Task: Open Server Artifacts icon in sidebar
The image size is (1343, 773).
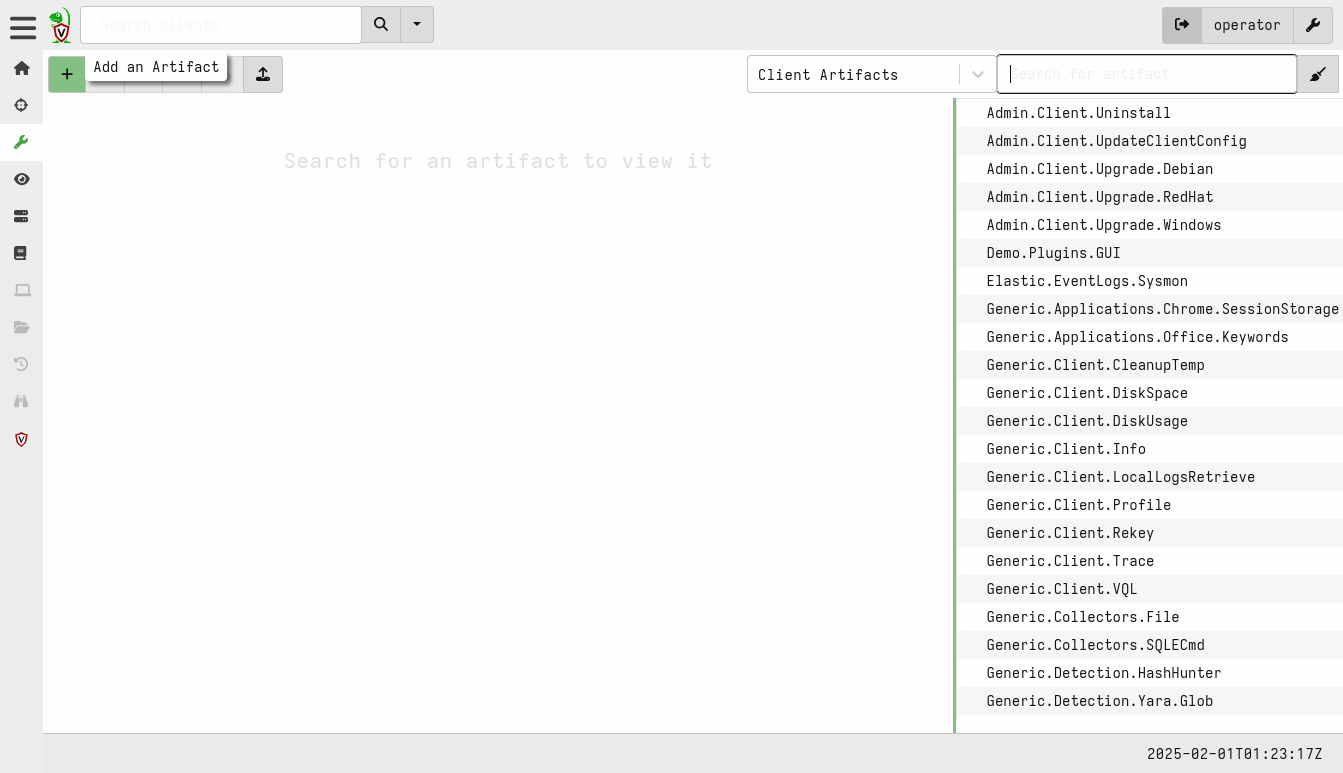Action: (x=21, y=216)
